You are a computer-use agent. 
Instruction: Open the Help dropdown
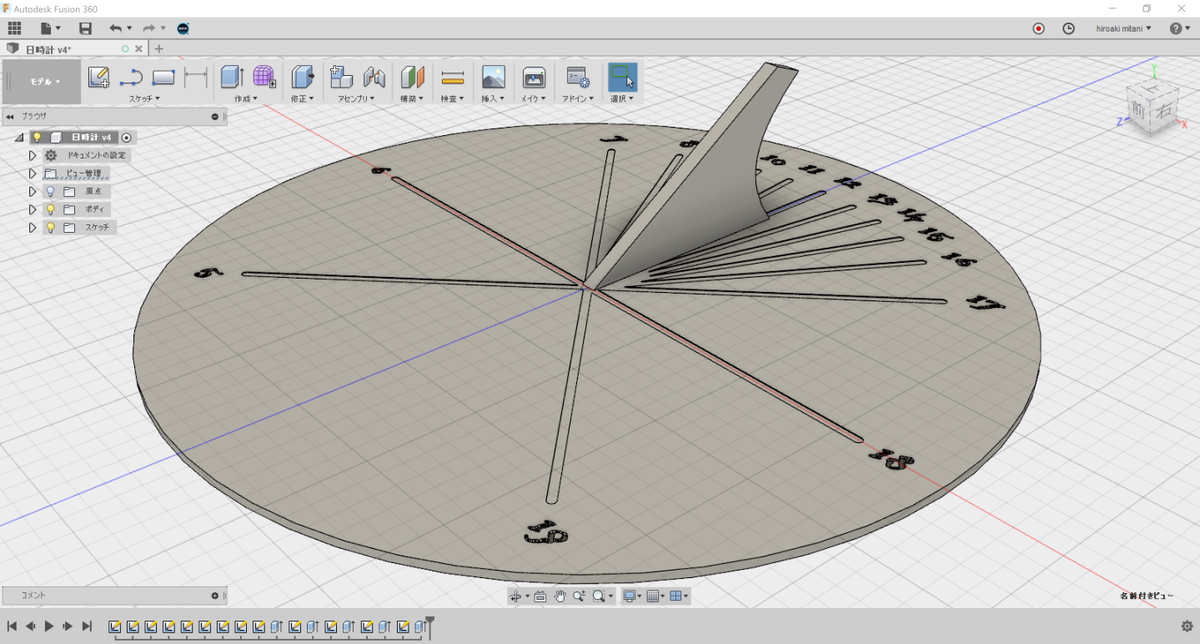pyautogui.click(x=1179, y=29)
